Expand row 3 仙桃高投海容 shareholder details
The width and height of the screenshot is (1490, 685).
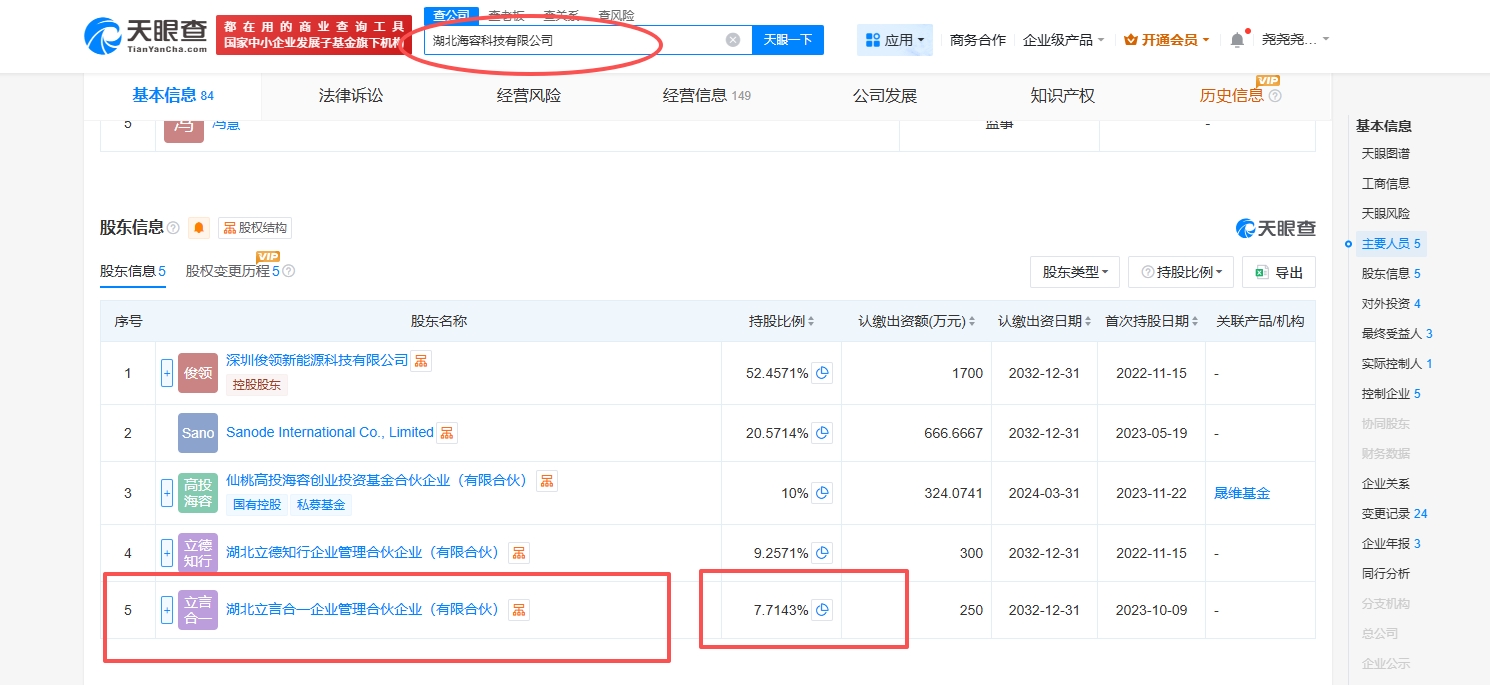(x=167, y=493)
